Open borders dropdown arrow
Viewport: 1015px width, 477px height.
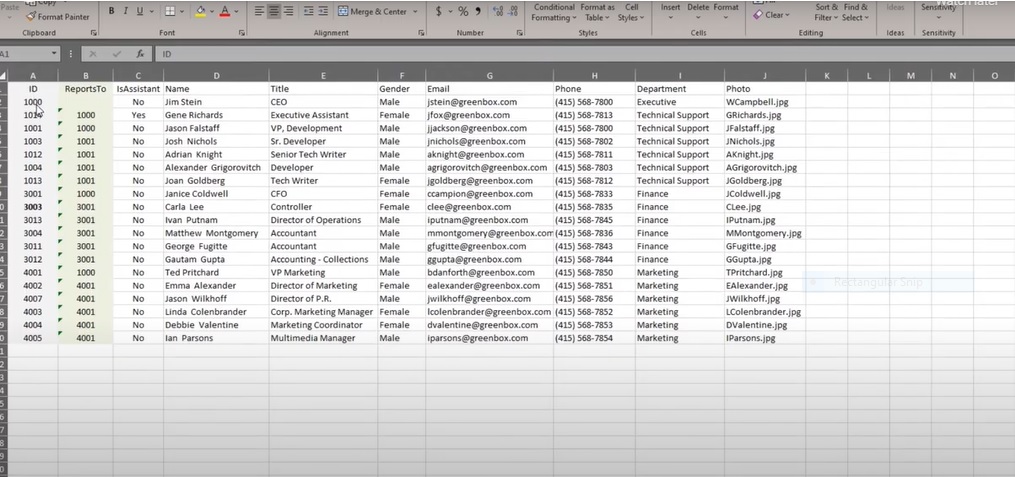point(181,11)
